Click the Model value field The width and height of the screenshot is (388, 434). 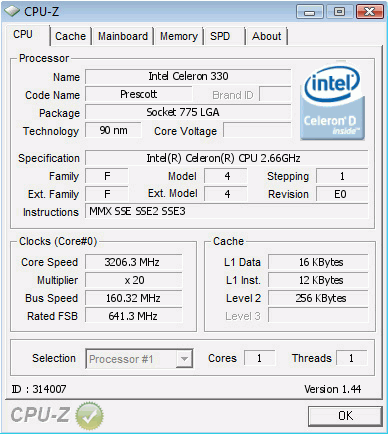tap(226, 176)
